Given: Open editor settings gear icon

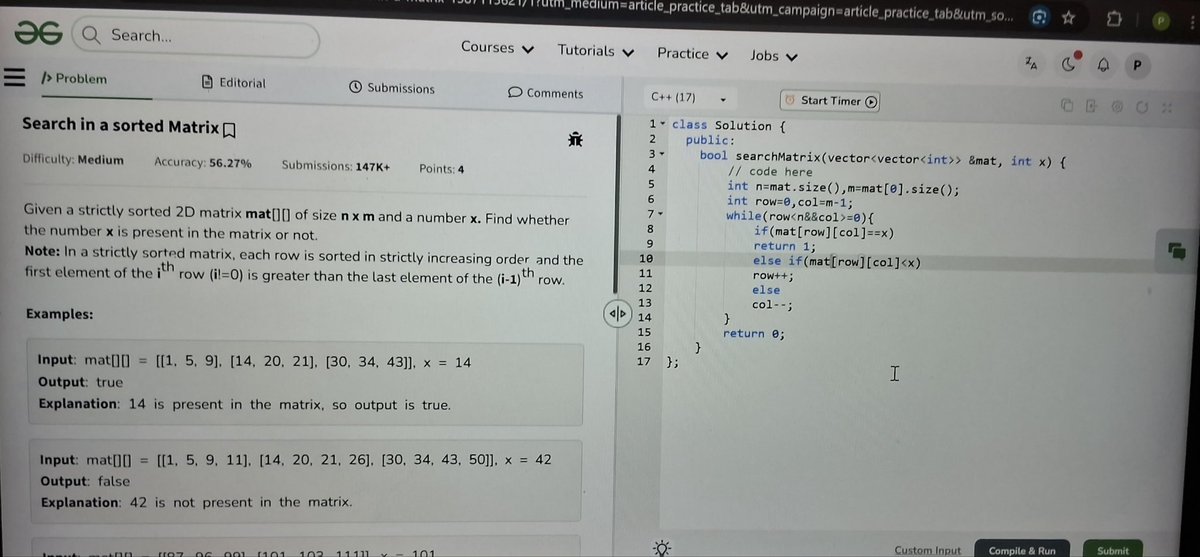Looking at the screenshot, I should pos(1117,105).
